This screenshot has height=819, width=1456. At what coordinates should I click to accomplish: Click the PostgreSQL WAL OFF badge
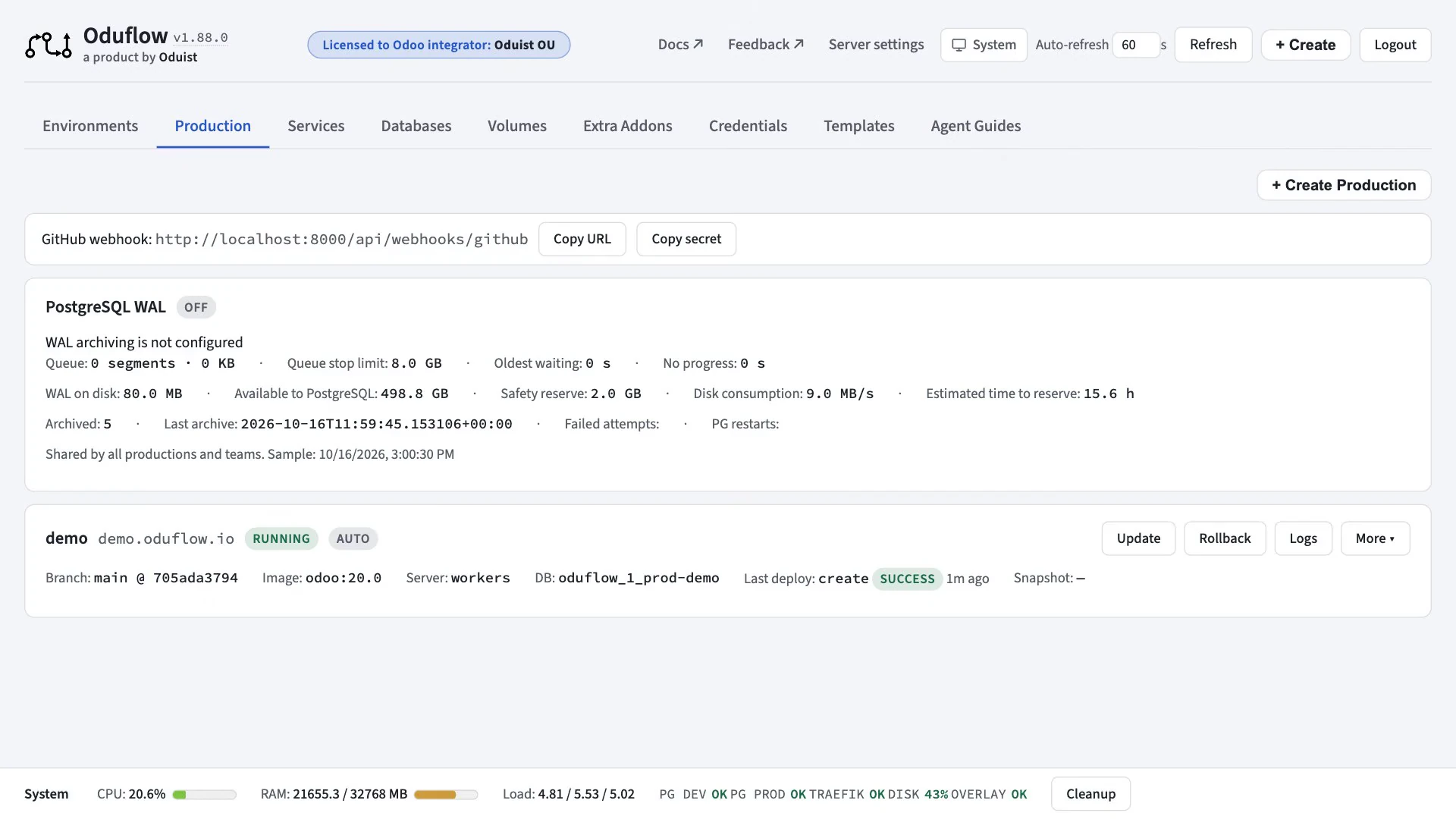196,307
